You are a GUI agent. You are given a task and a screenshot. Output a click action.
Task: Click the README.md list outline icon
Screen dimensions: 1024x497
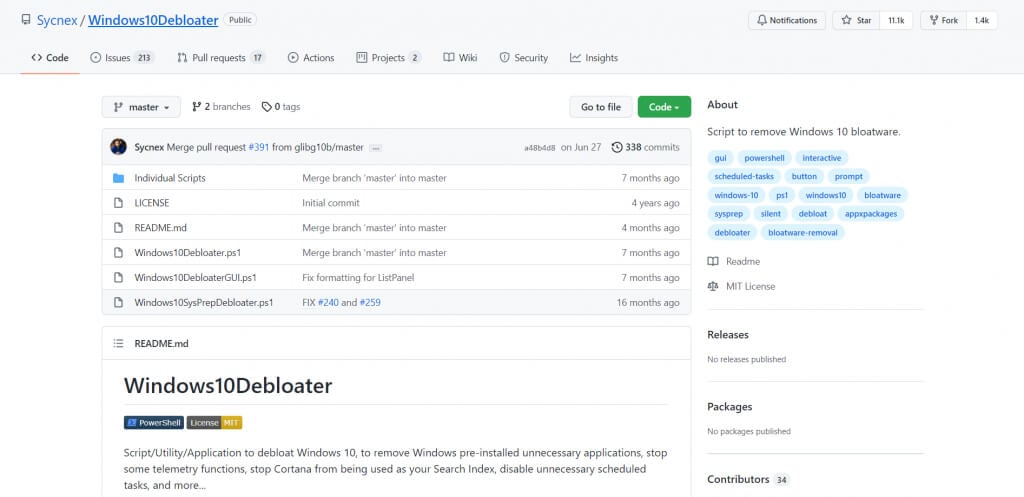(x=117, y=343)
